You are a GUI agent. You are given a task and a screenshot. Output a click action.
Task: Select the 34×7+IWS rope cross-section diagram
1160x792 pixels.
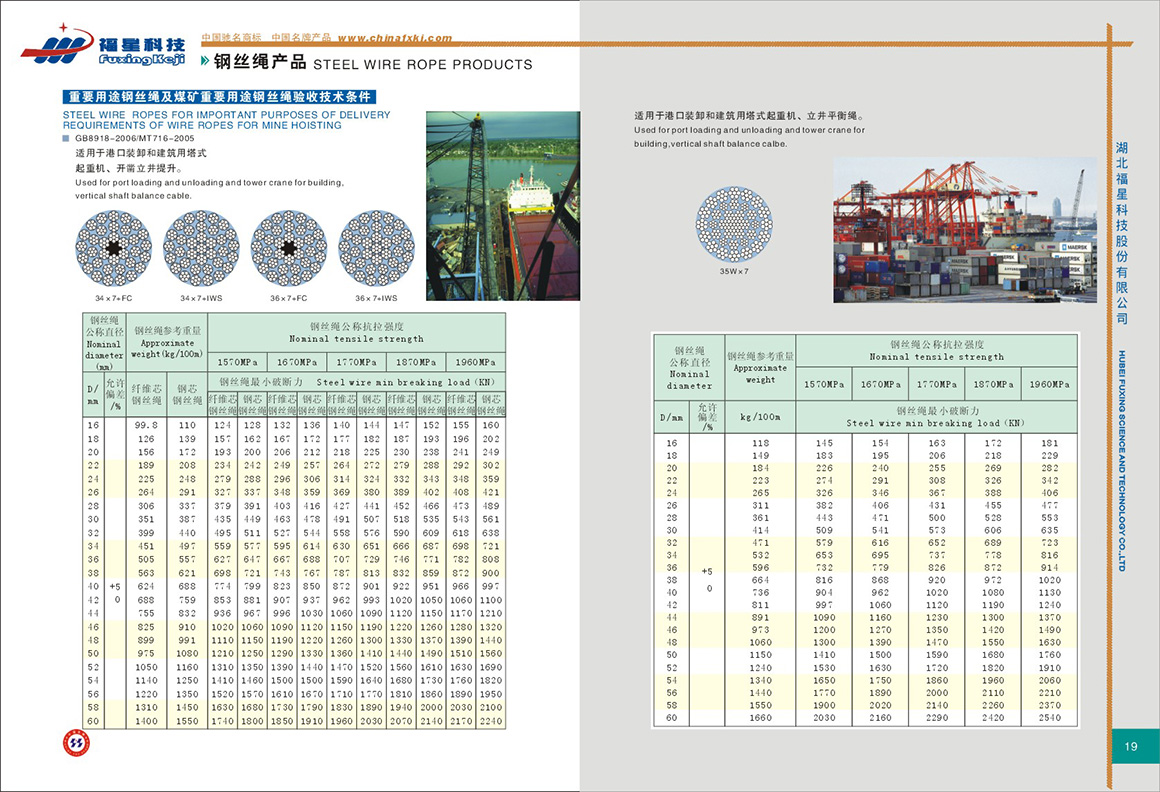click(201, 249)
